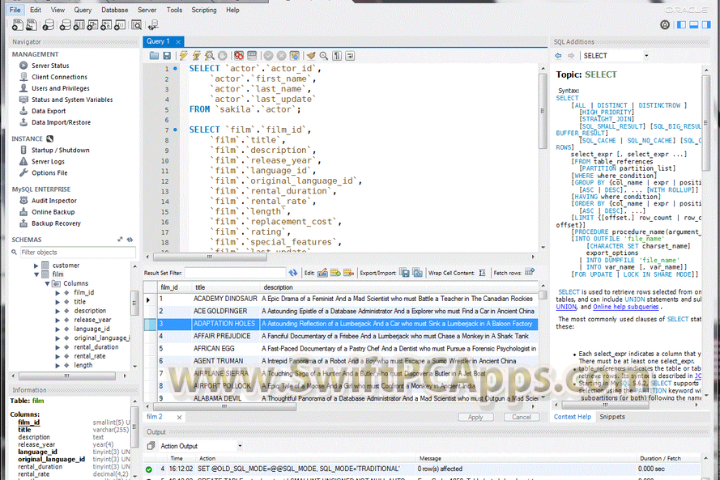Collapse the Columns node under film

pyautogui.click(x=47, y=283)
